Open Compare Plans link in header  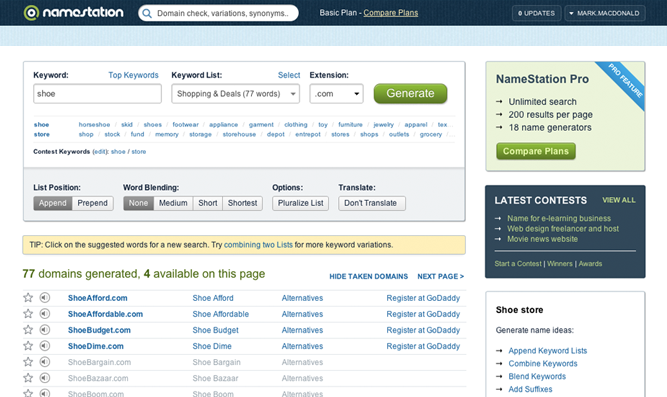click(391, 13)
